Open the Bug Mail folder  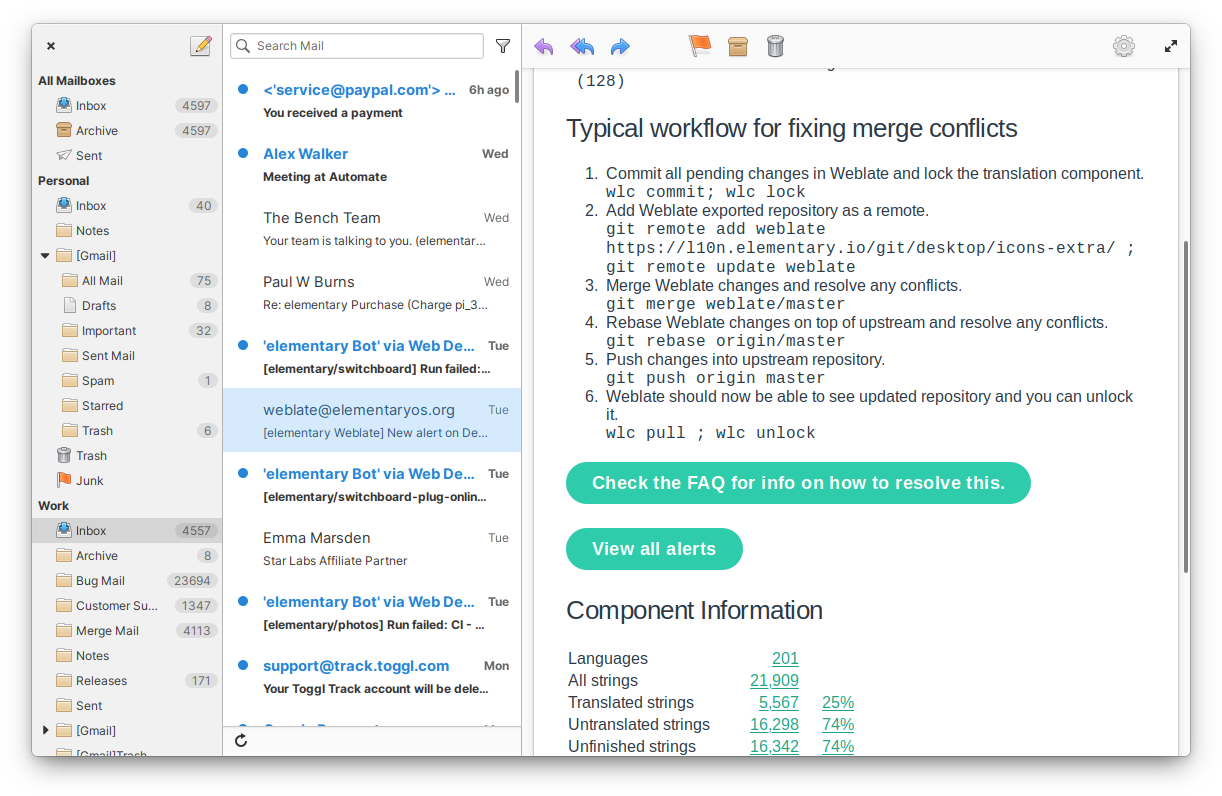click(127, 581)
